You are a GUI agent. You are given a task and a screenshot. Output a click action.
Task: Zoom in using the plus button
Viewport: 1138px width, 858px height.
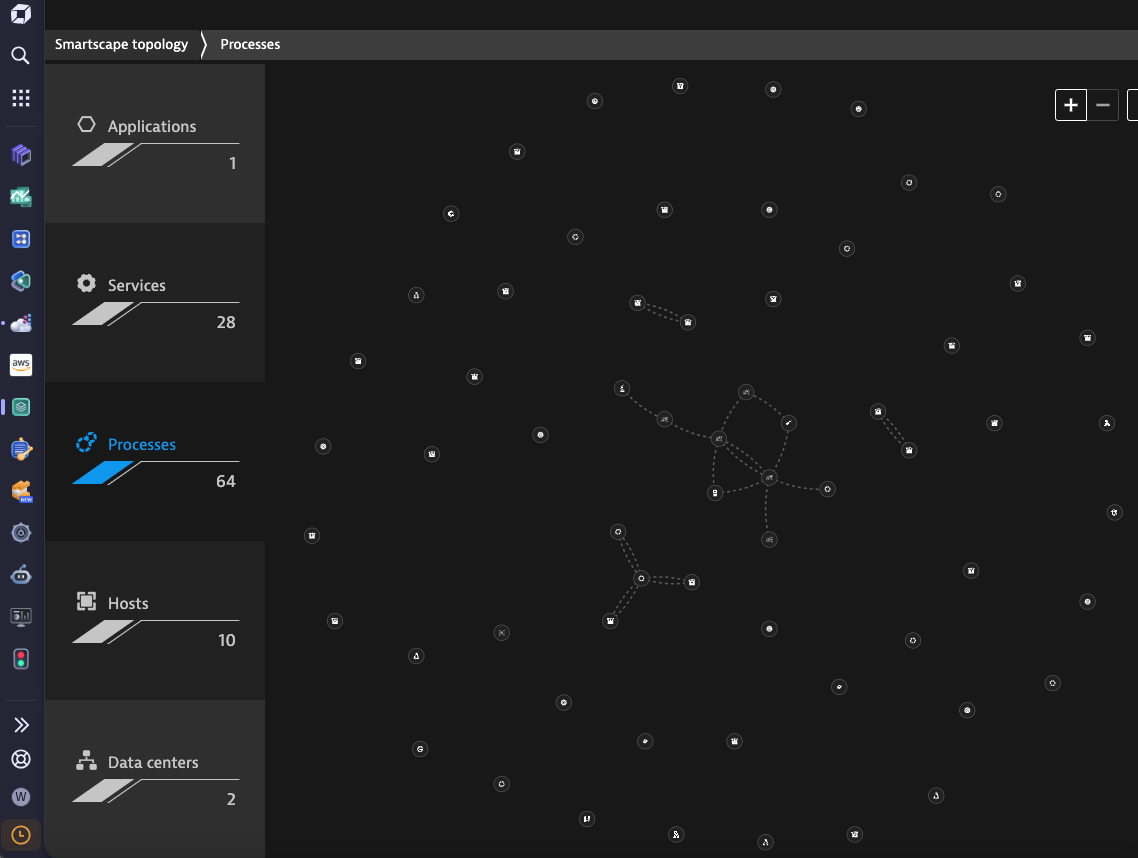coord(1070,104)
